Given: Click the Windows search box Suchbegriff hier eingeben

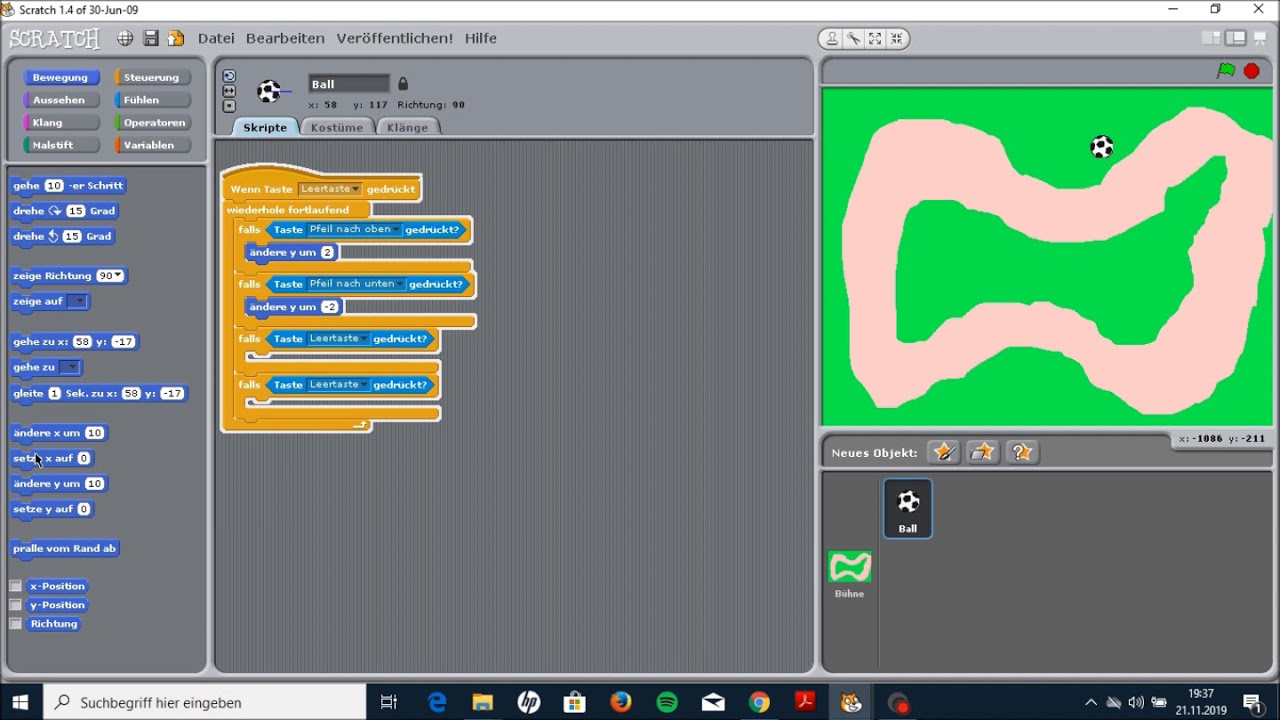Looking at the screenshot, I should (x=205, y=702).
